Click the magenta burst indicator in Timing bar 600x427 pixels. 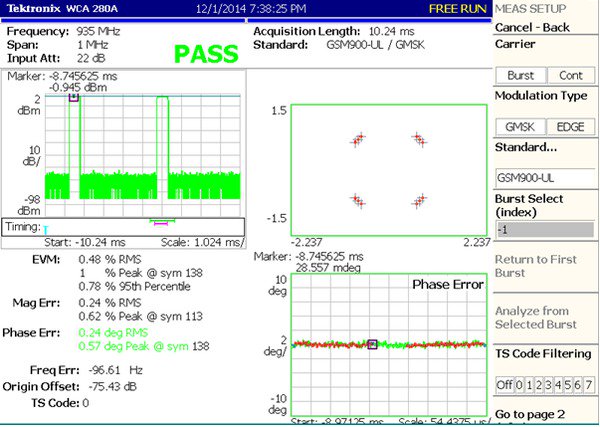161,223
